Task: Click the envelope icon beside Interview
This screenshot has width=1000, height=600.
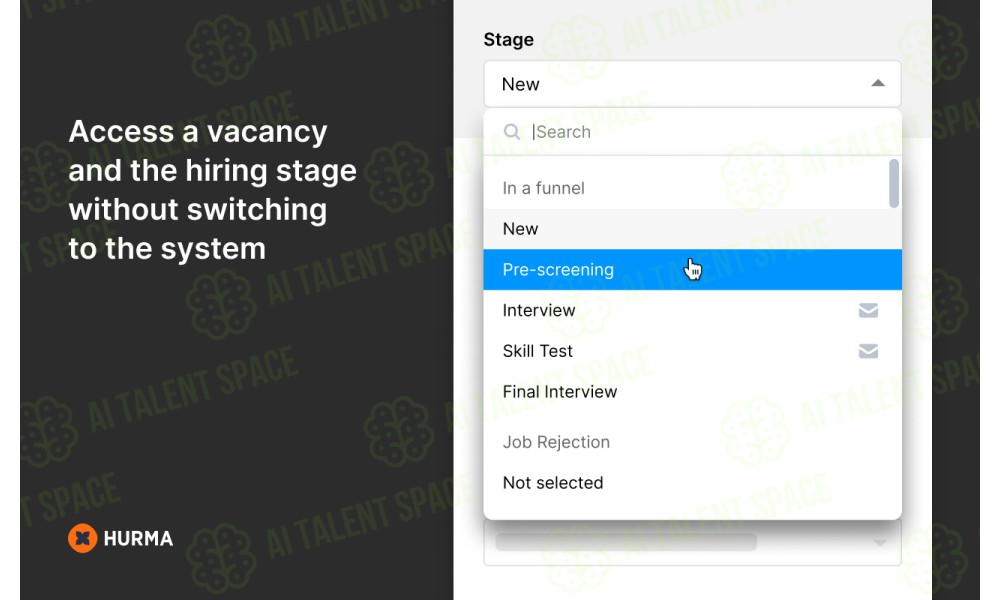Action: coord(868,311)
